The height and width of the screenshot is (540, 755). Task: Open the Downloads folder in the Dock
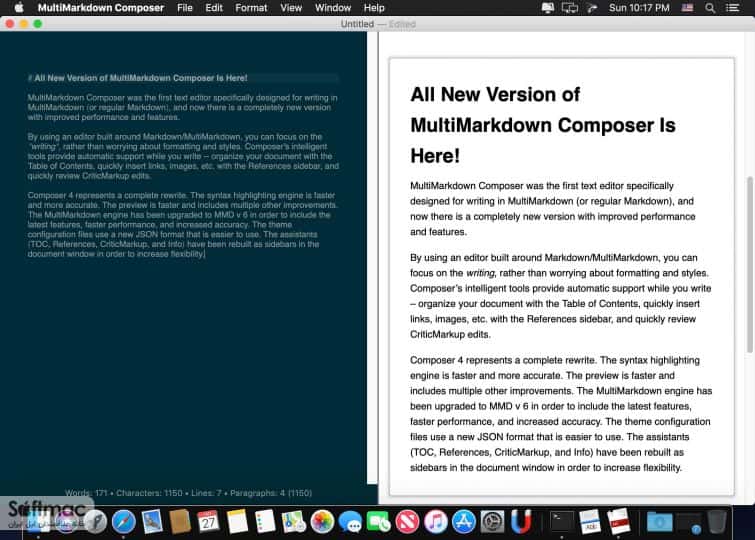(659, 522)
